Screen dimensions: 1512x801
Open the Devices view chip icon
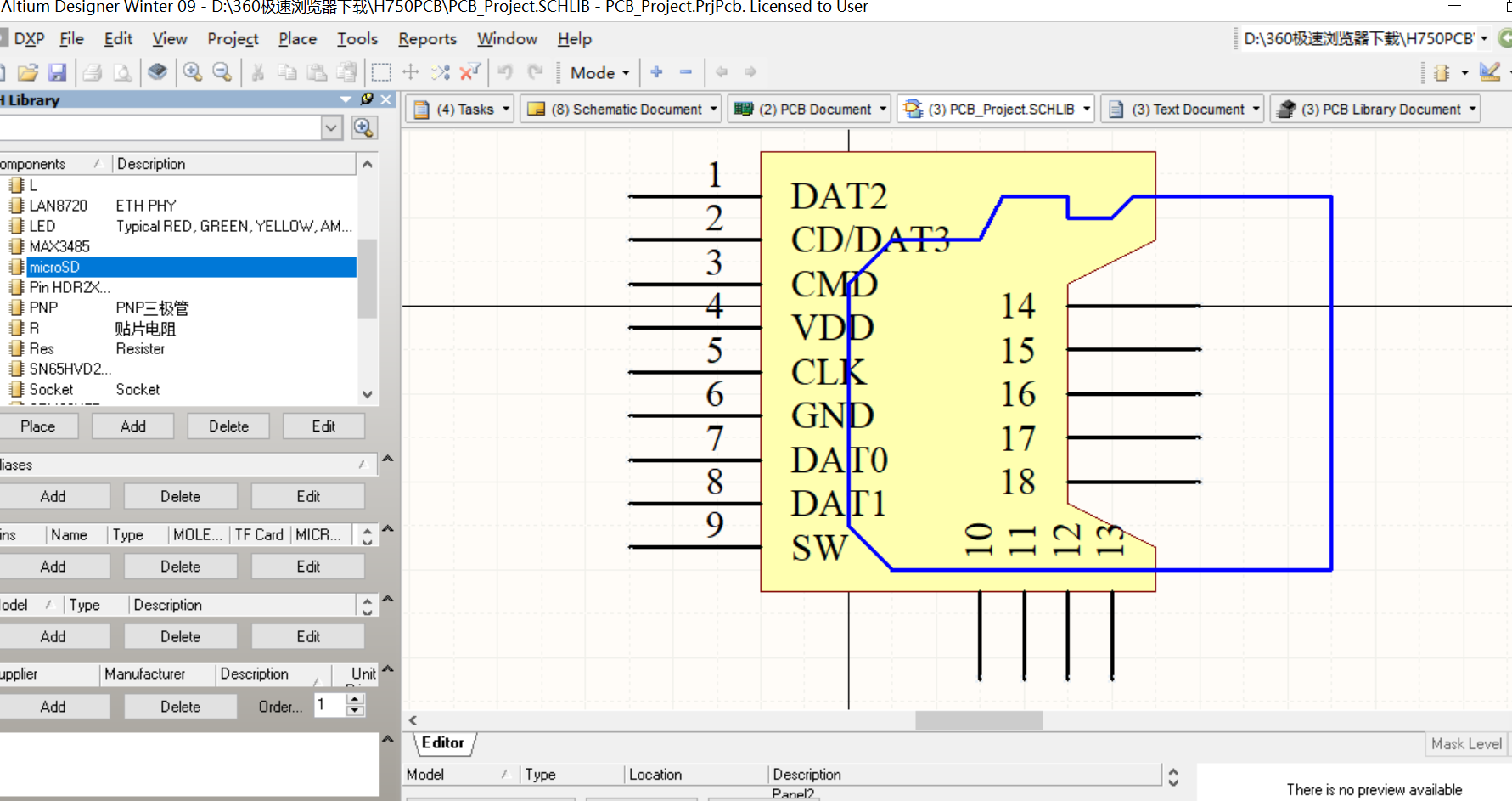coord(157,72)
